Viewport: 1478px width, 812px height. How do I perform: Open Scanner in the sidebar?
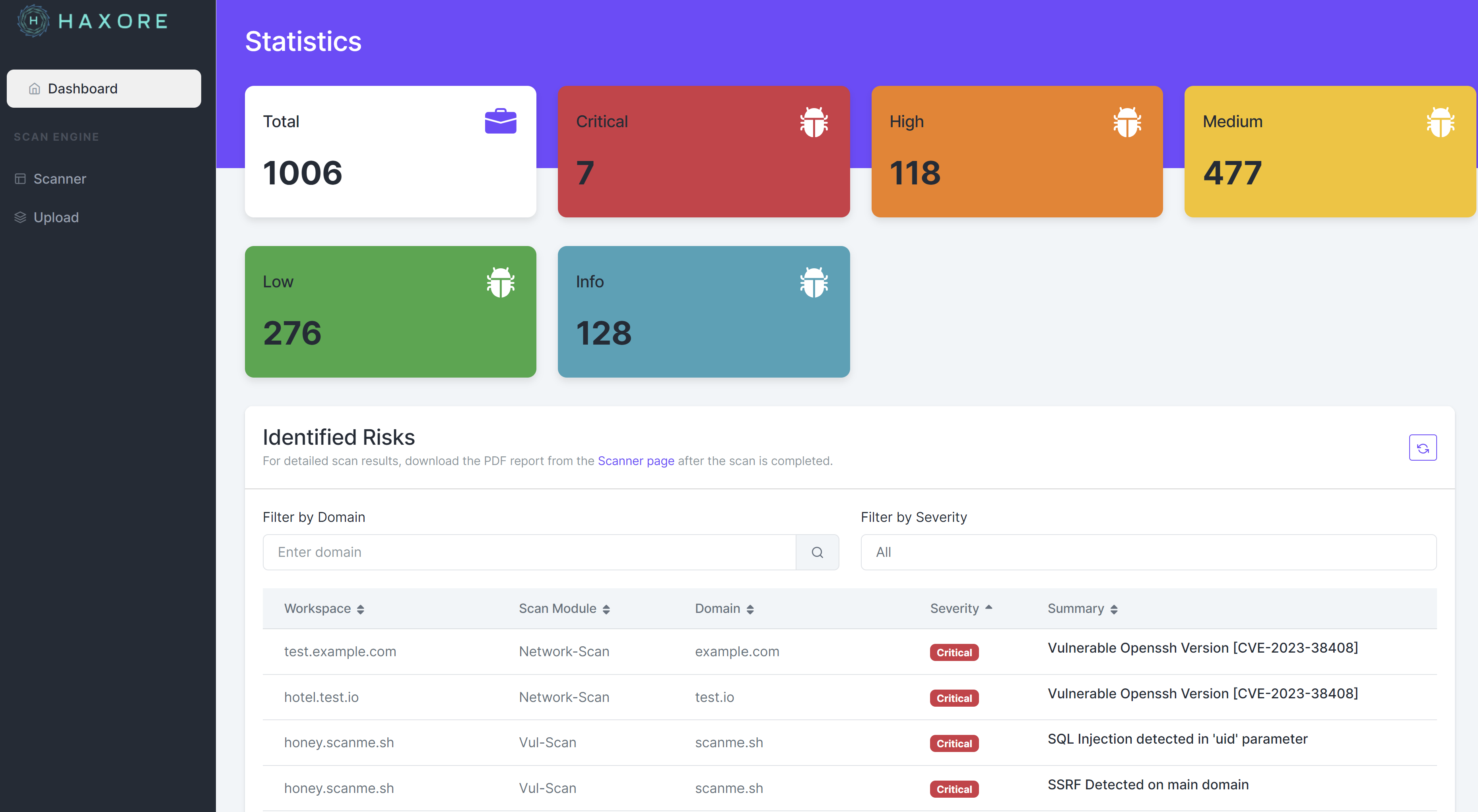[60, 179]
